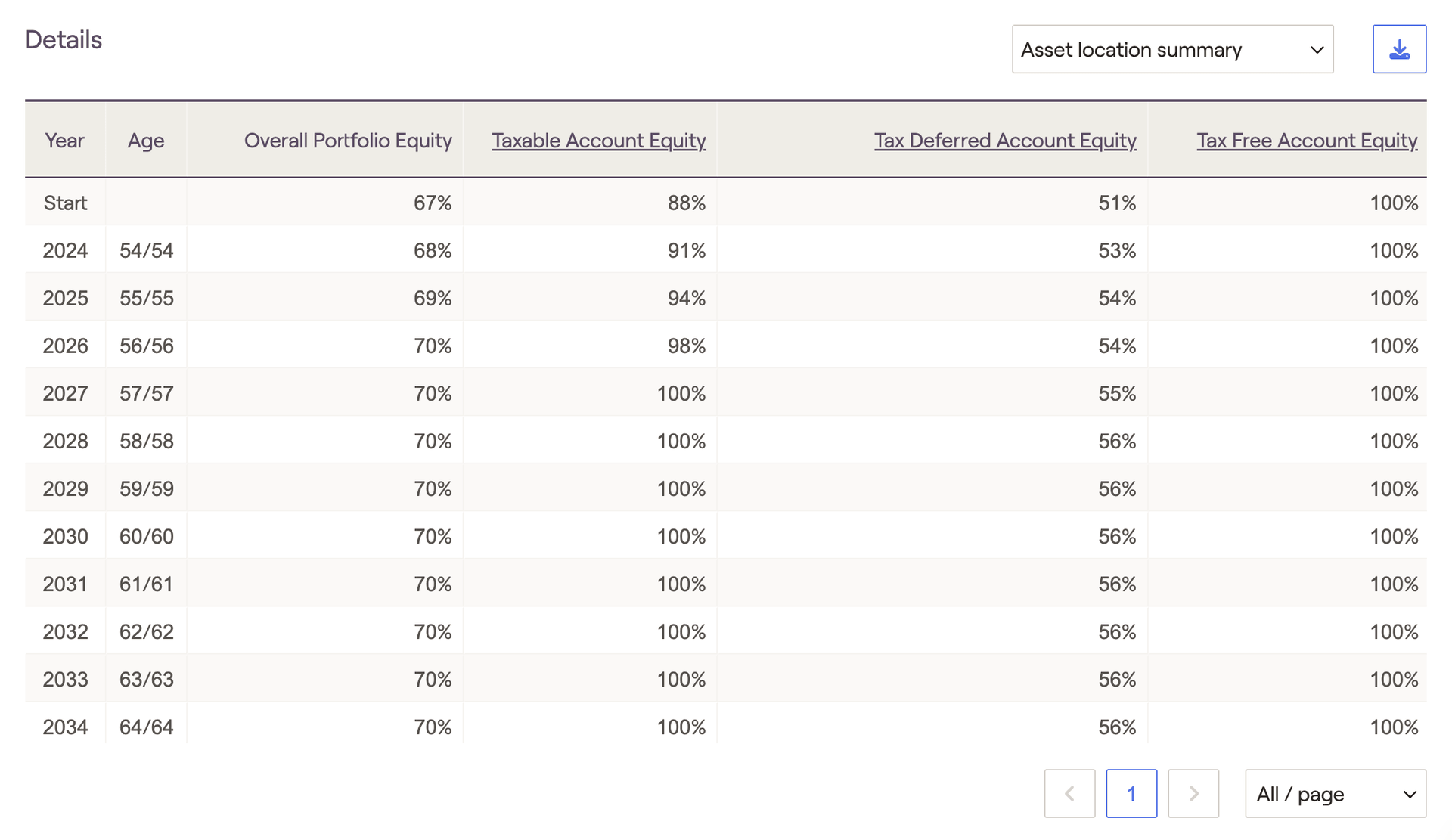
Task: Select page 1 in pagination
Action: click(x=1131, y=794)
